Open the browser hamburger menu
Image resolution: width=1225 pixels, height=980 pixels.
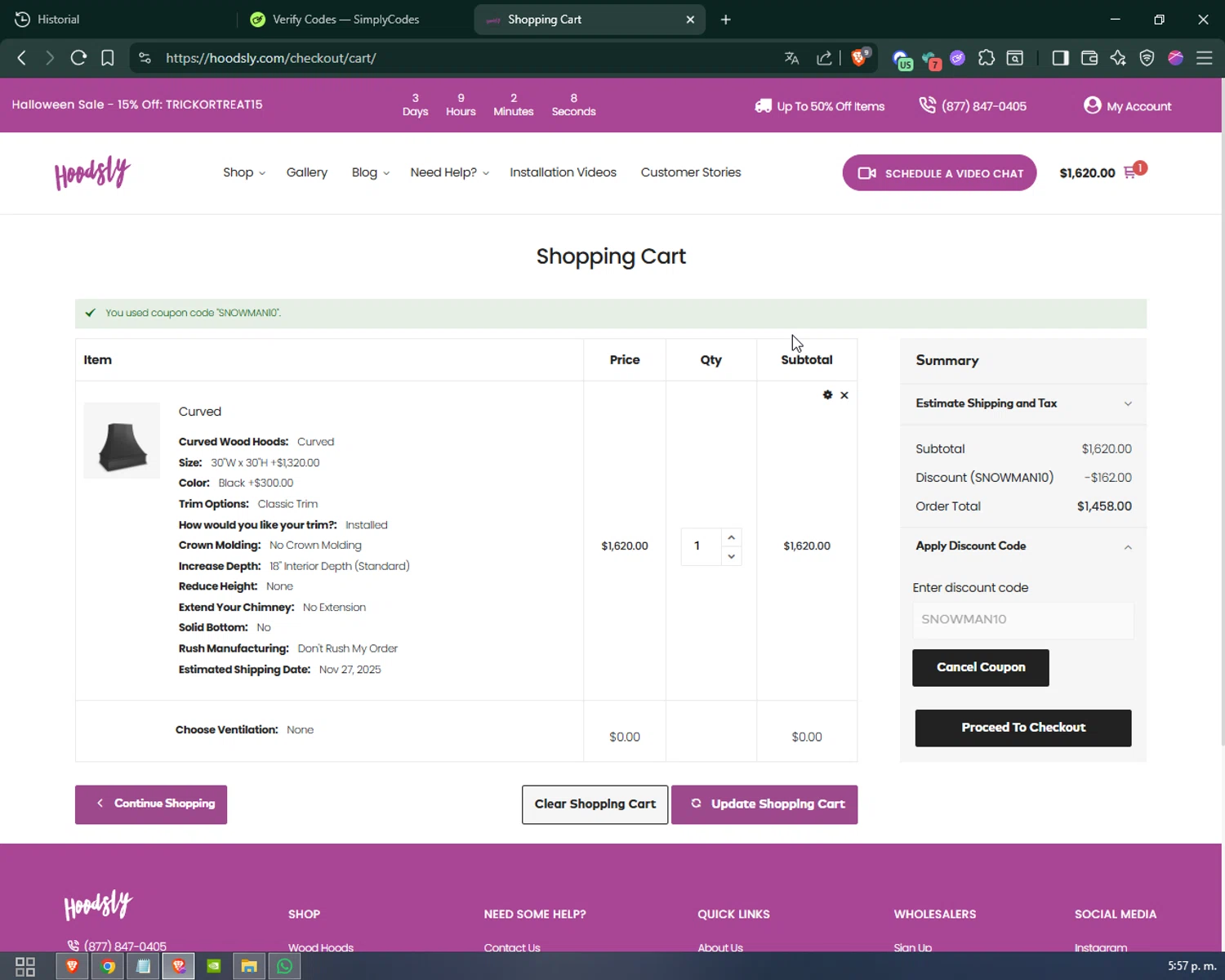click(x=1204, y=58)
